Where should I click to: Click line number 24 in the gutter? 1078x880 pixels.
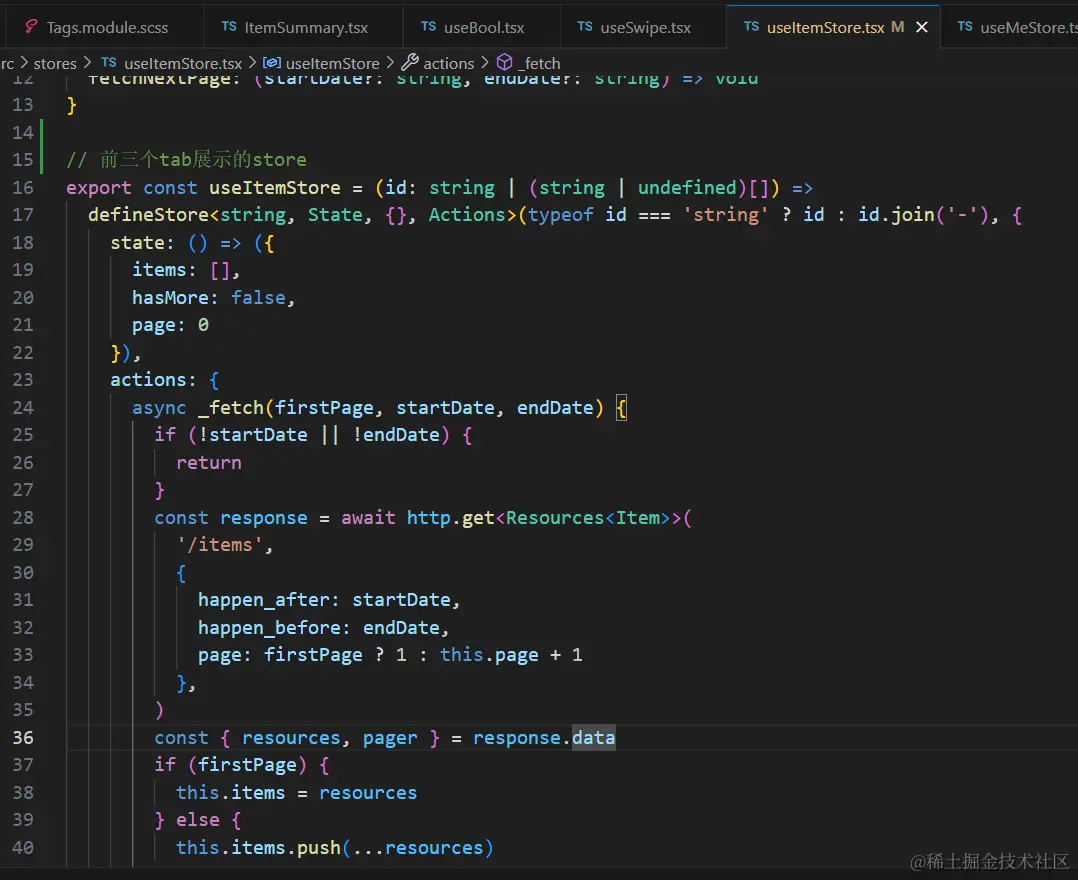(23, 408)
